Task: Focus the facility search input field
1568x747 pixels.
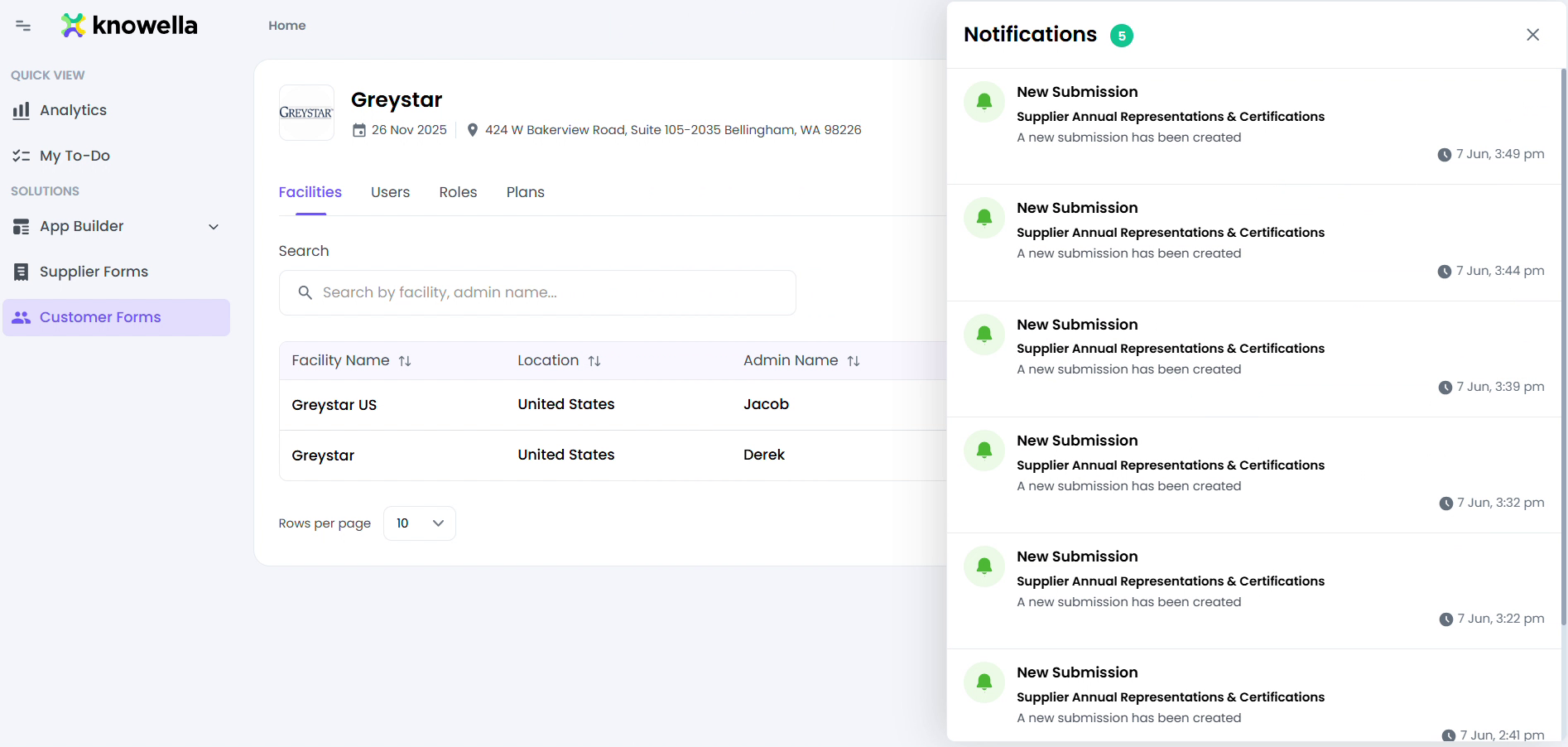Action: [537, 292]
